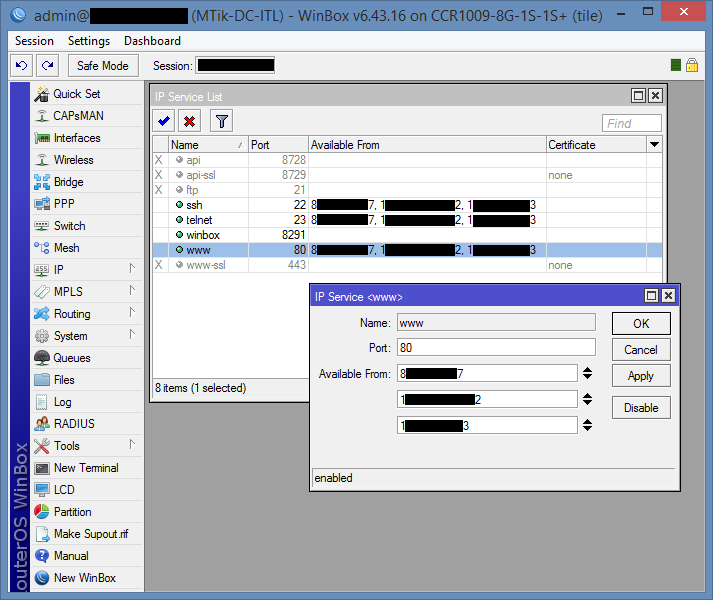Open the Interfaces menu item
713x600 pixels.
[x=86, y=138]
